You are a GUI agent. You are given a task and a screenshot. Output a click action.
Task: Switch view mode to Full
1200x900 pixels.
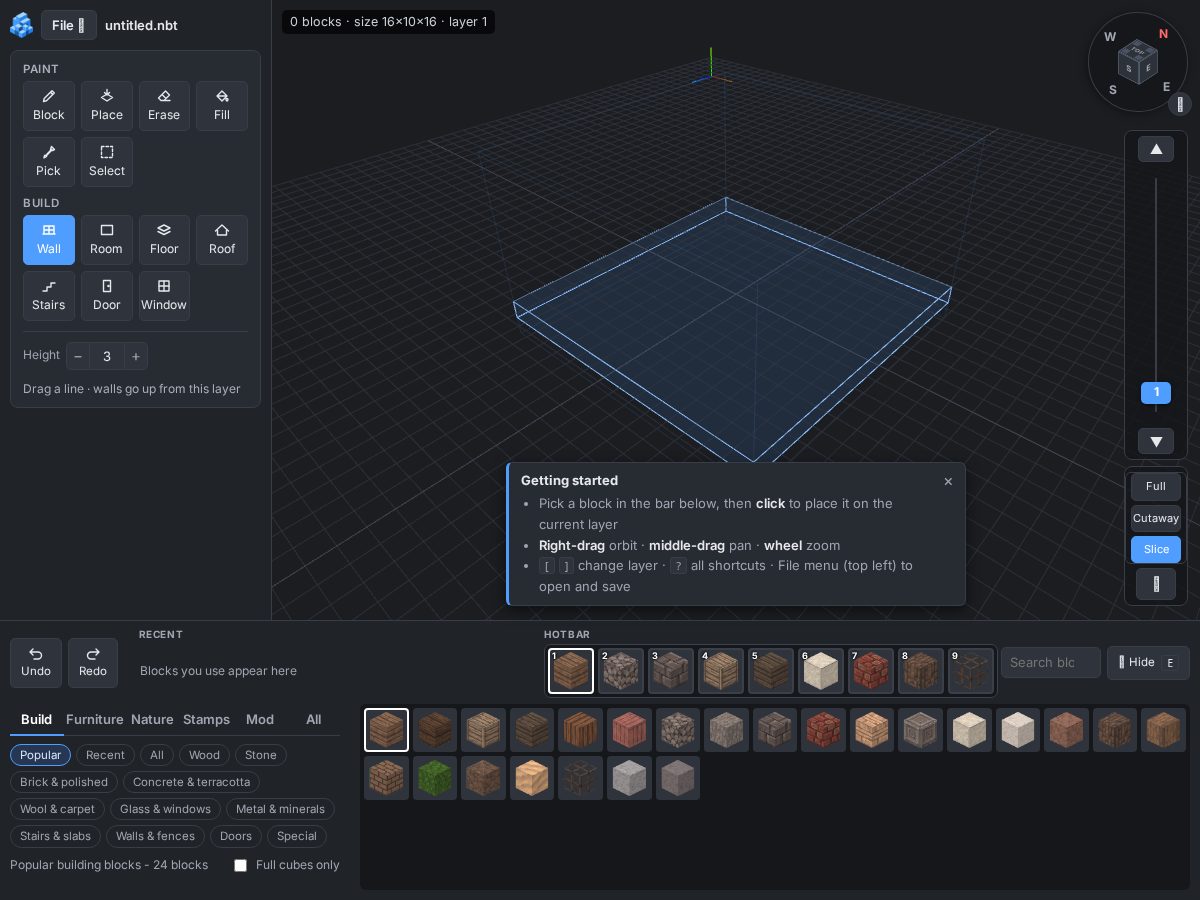(x=1156, y=487)
